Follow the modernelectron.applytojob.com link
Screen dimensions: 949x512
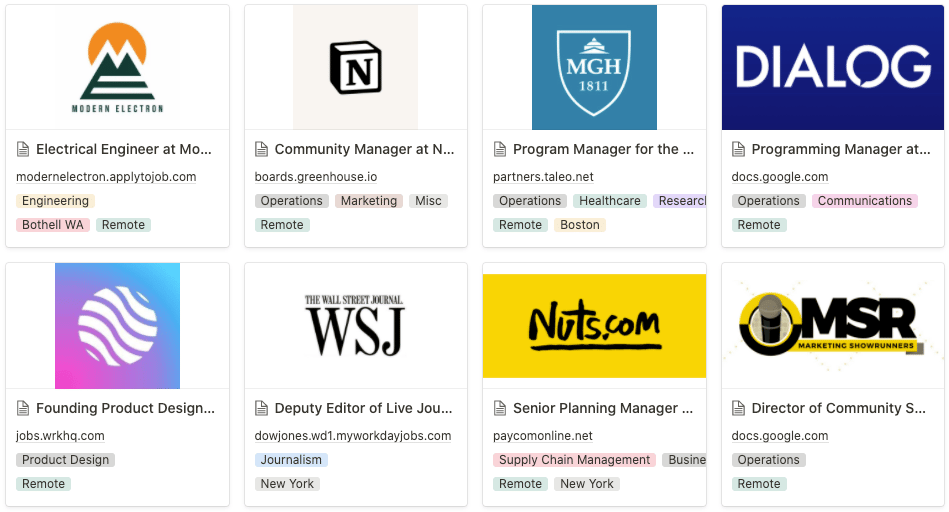pyautogui.click(x=106, y=177)
